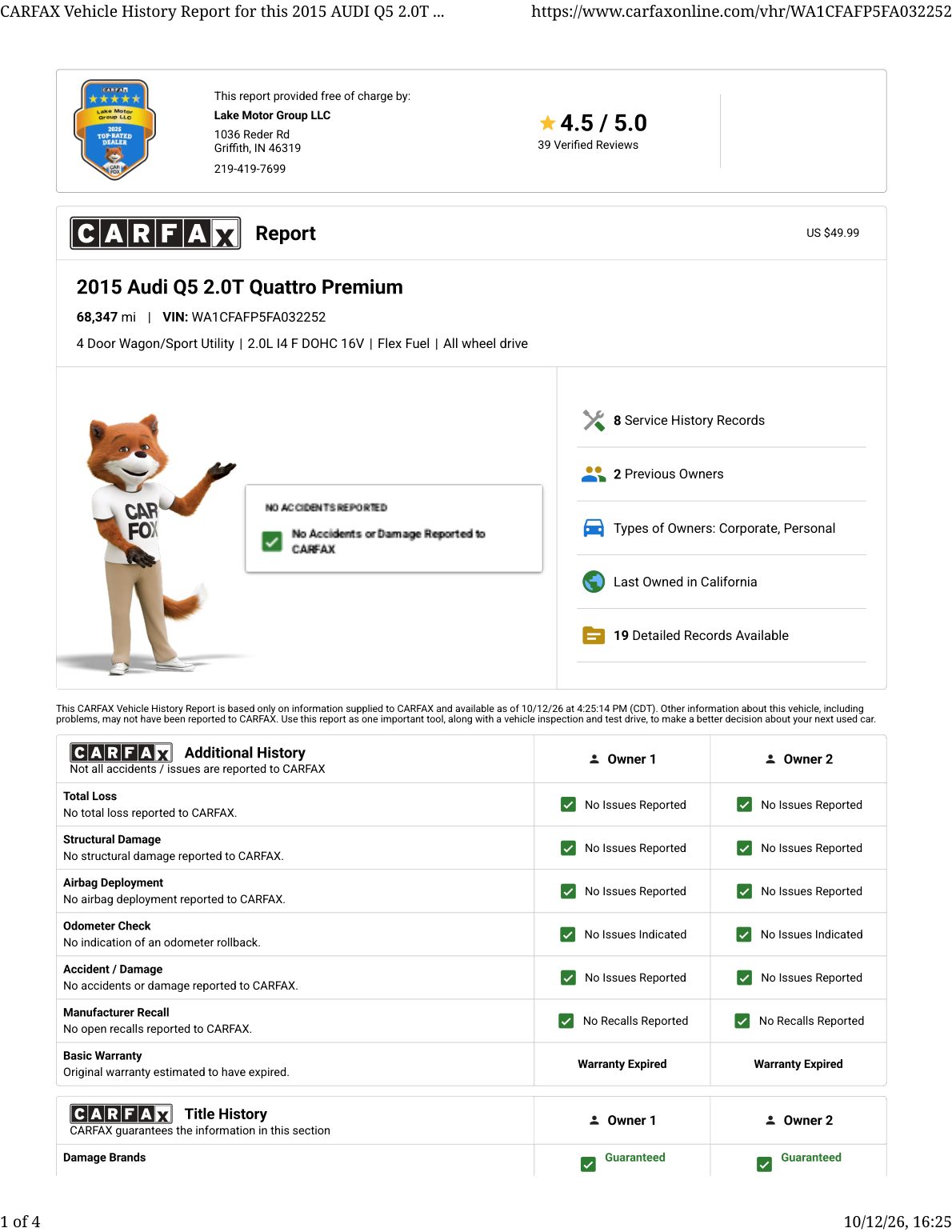
Task: Click the Damage Brands row label
Action: tap(104, 1158)
